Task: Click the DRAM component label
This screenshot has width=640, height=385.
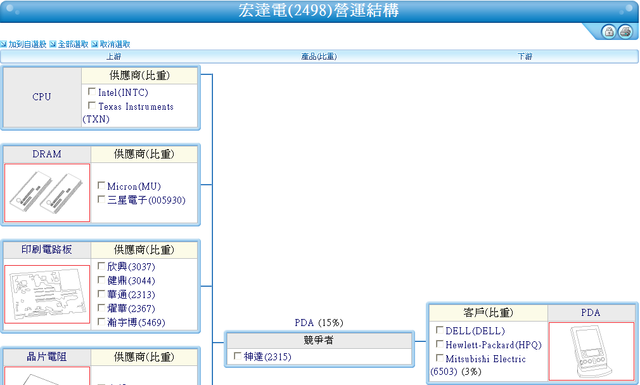Action: (x=47, y=154)
